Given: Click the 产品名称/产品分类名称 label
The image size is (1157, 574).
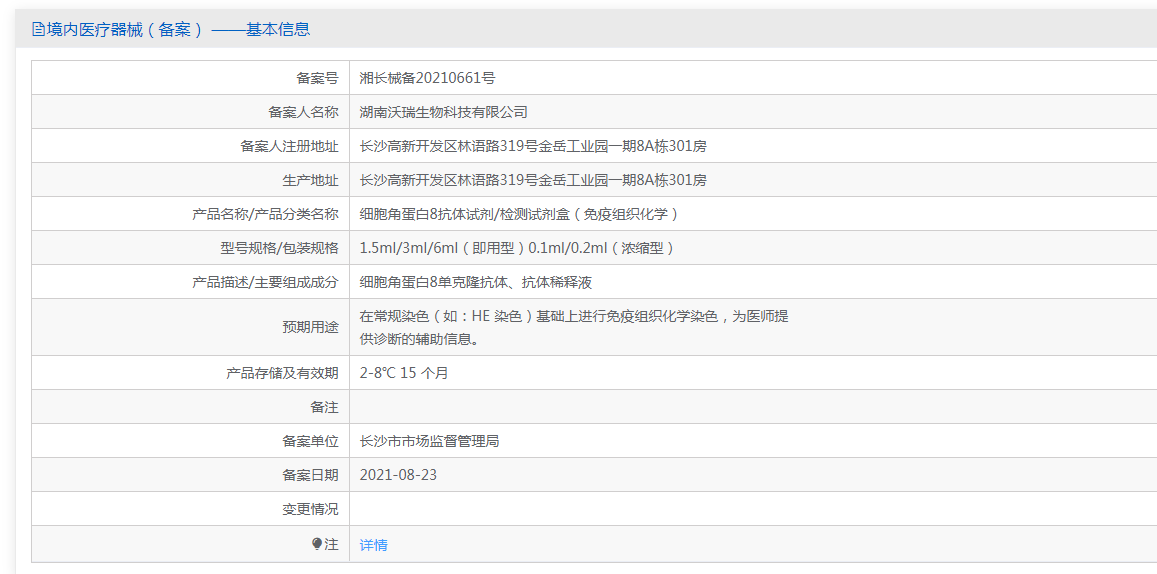Looking at the screenshot, I should coord(266,214).
